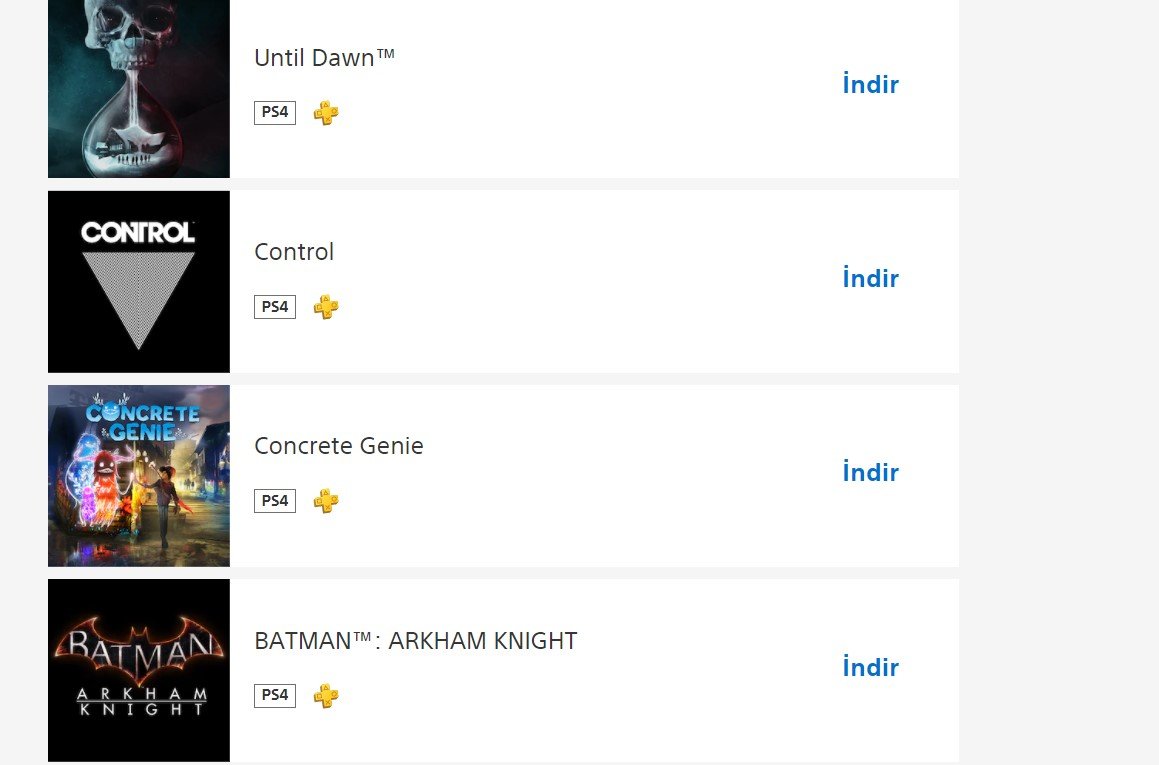Select the Concrete Genie title text
Screen dimensions: 1159x765
(x=339, y=446)
